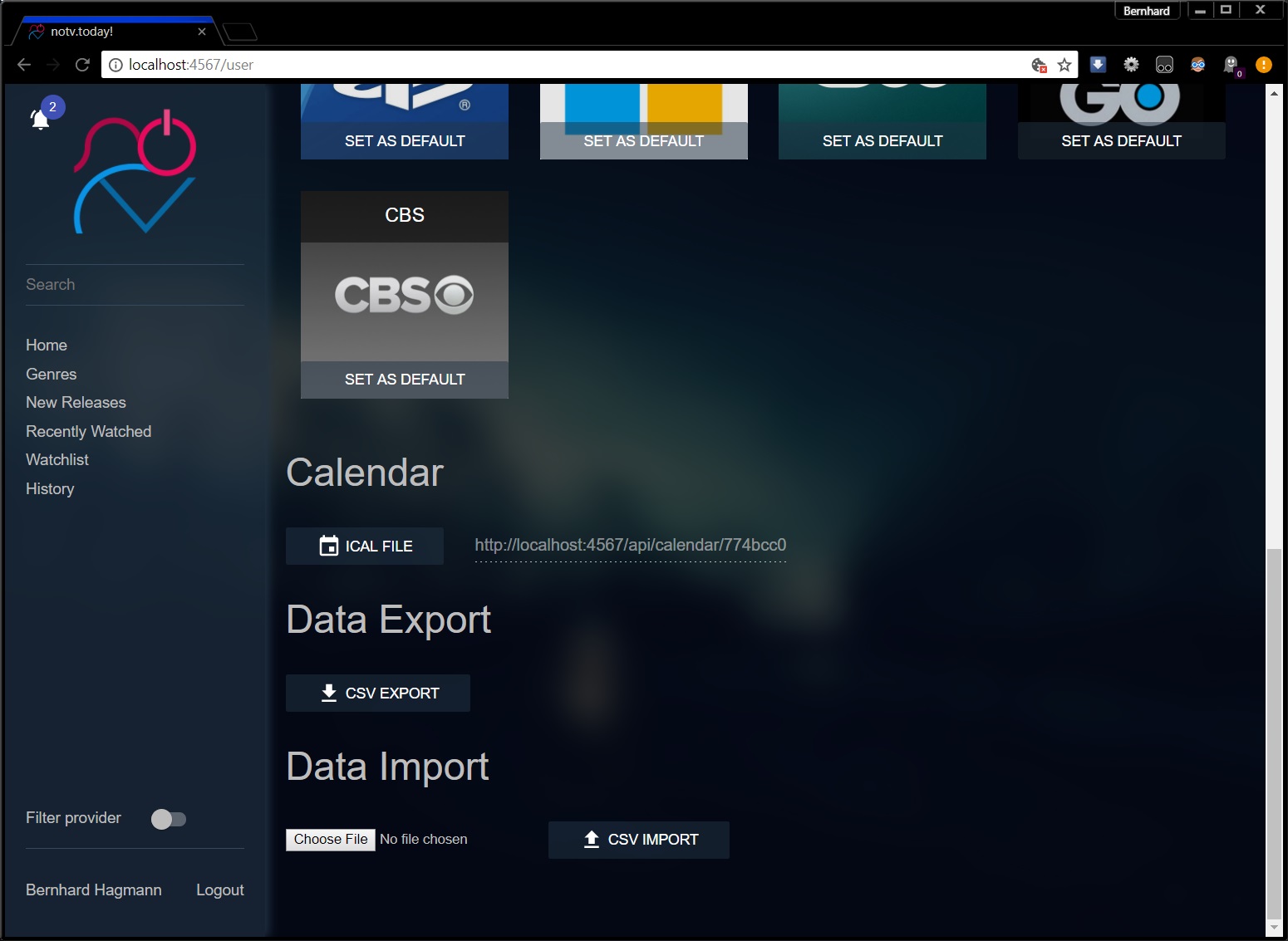Select the calendar URL text field
The image size is (1288, 941).
[x=630, y=546]
